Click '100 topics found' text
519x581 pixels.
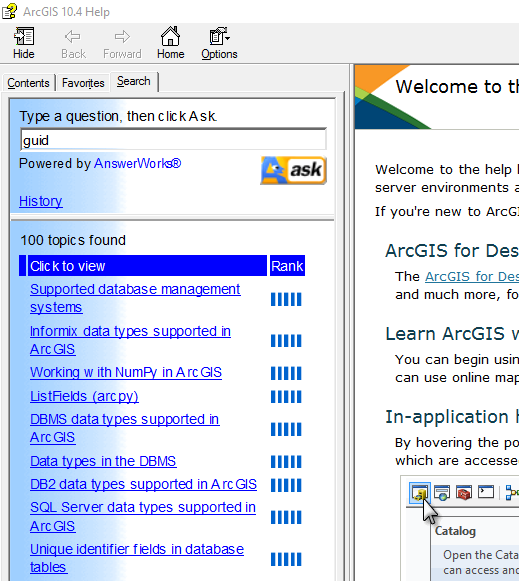73,240
